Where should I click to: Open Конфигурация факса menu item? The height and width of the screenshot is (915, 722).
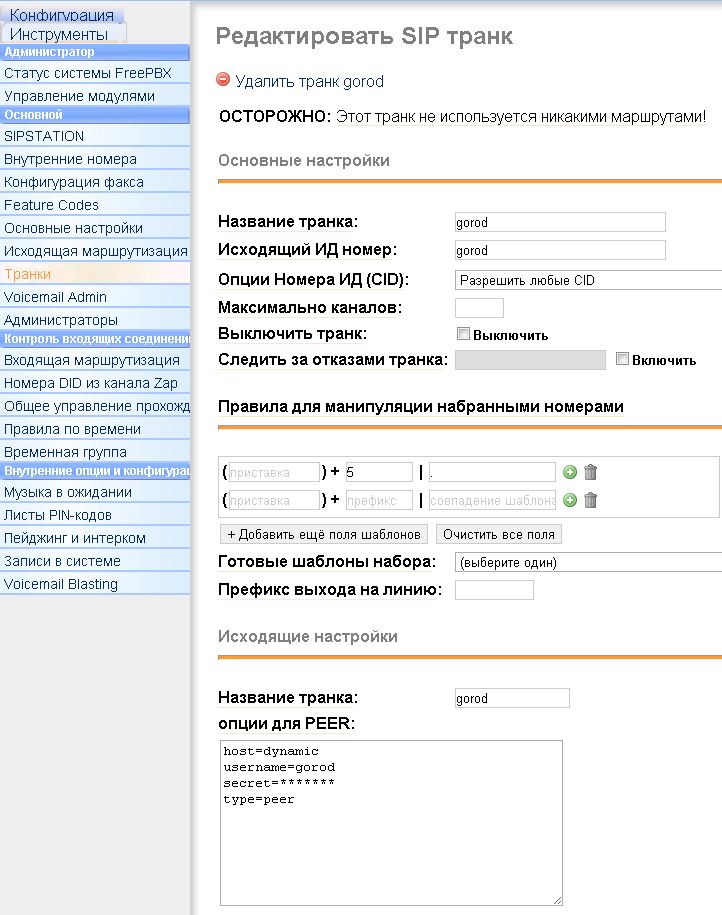click(x=95, y=182)
